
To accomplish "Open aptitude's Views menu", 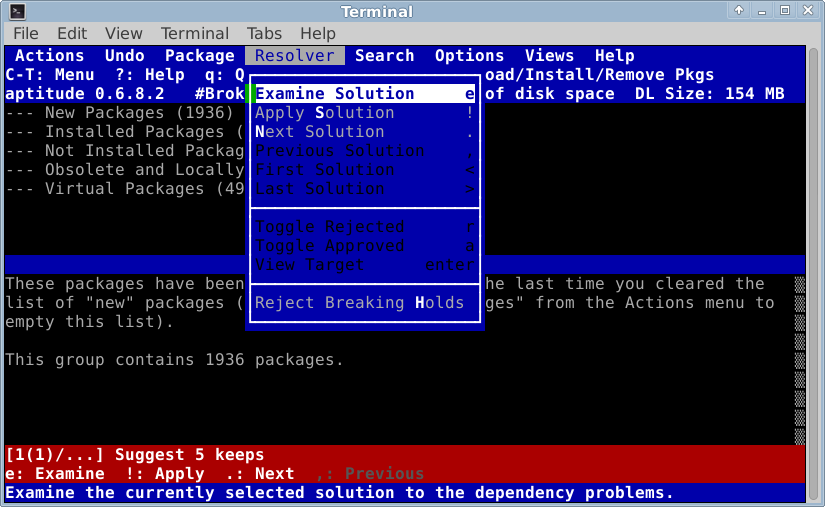I will click(549, 56).
